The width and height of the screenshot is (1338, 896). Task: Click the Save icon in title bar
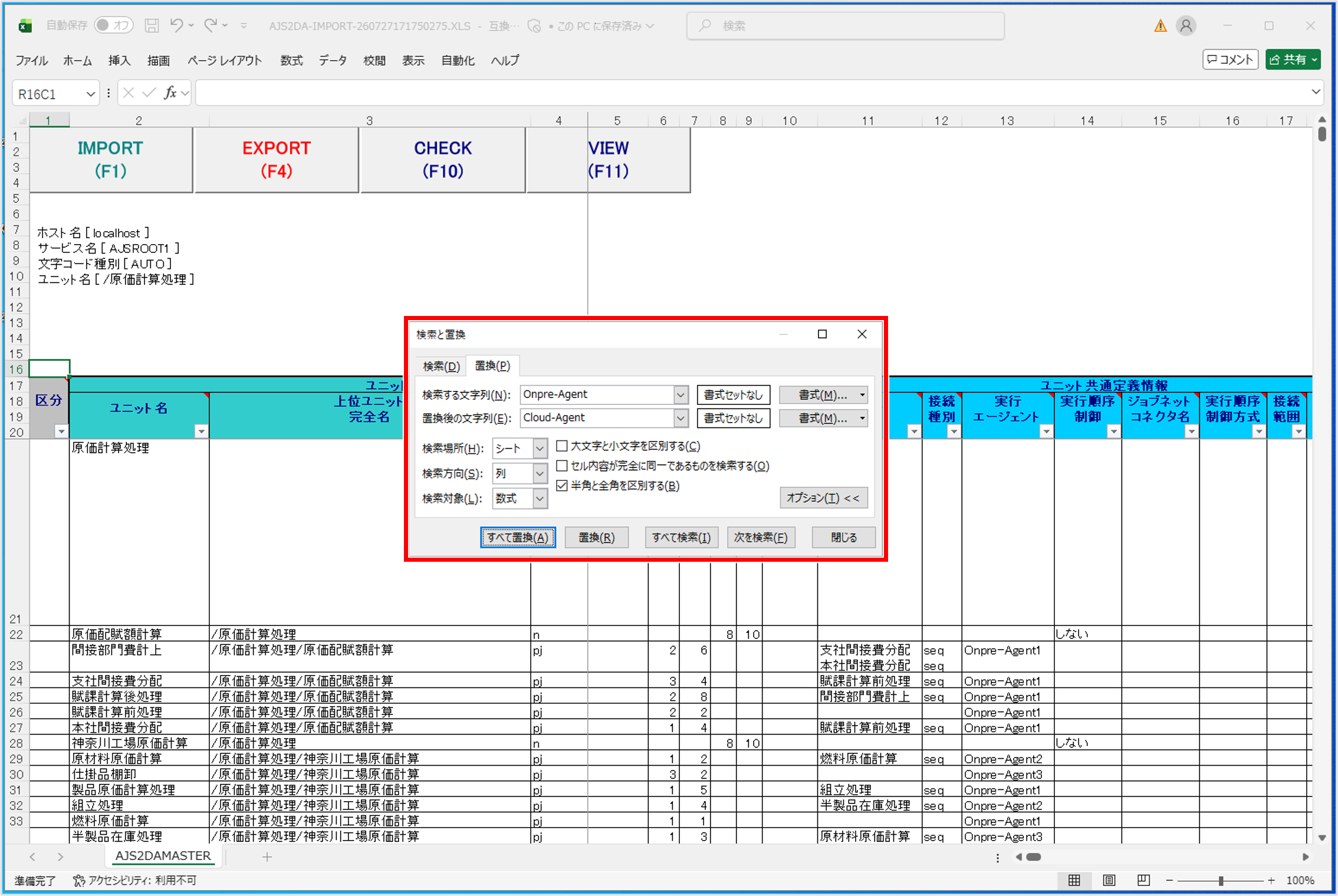click(x=152, y=25)
